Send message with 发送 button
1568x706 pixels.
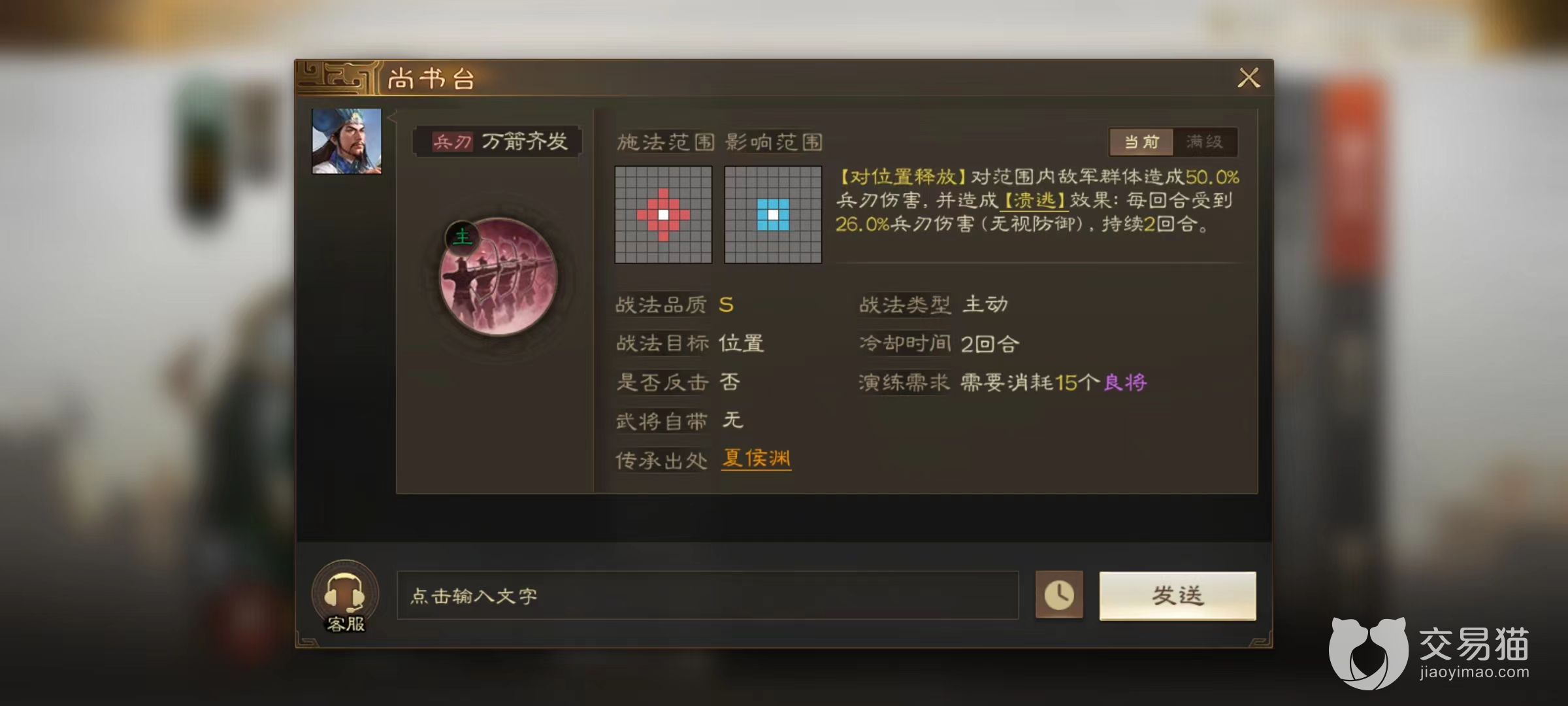pyautogui.click(x=1177, y=596)
